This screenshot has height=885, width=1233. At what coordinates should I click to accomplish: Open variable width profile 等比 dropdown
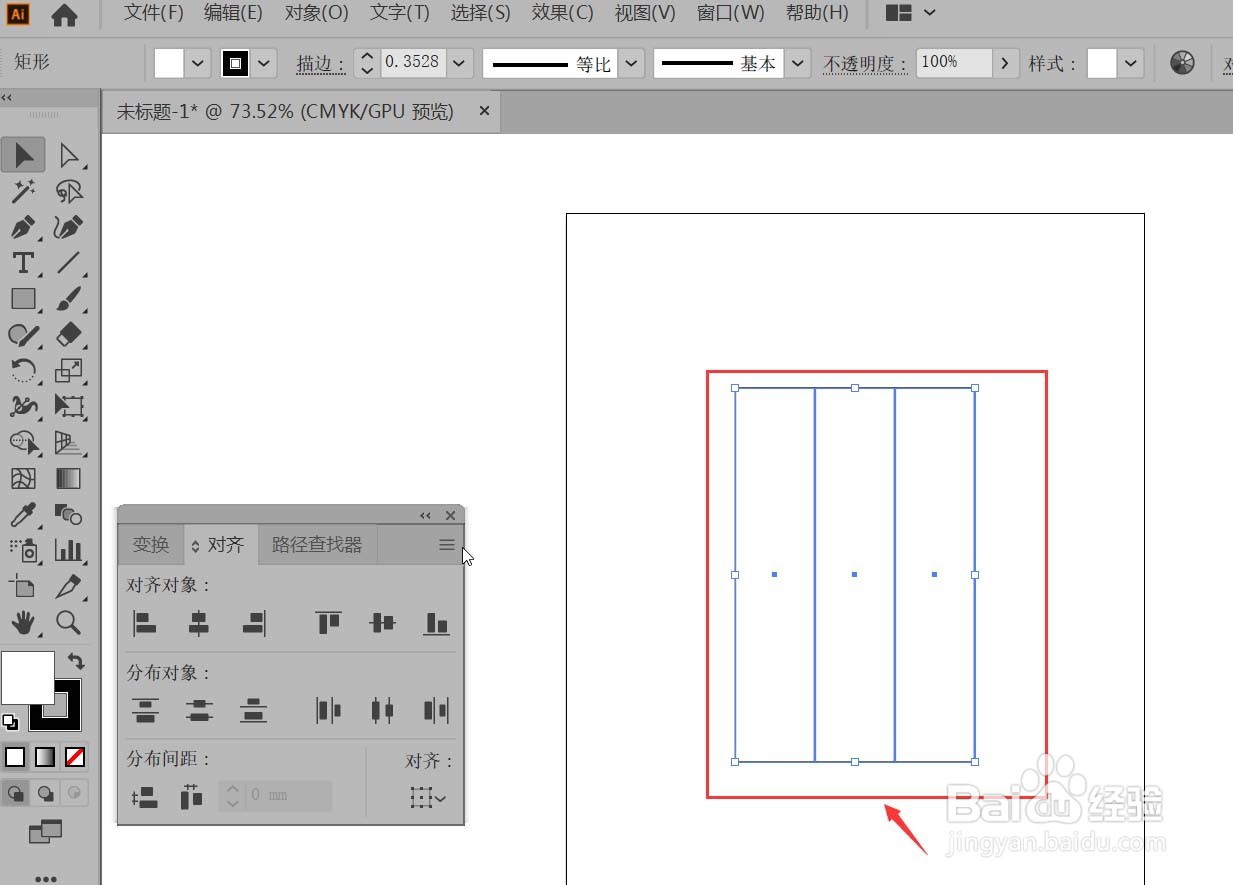pos(631,63)
